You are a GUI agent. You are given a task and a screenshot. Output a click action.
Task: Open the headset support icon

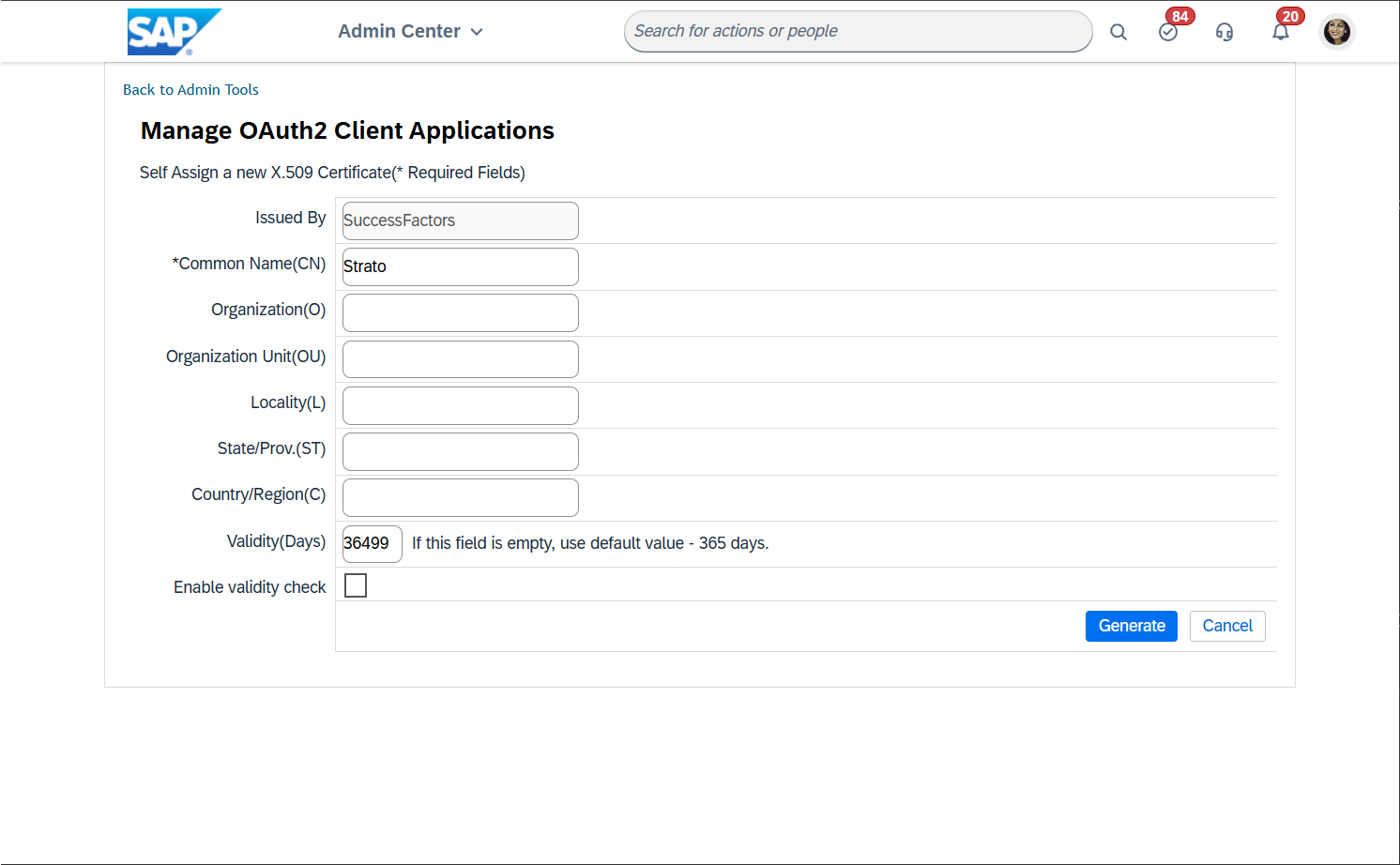(x=1225, y=32)
